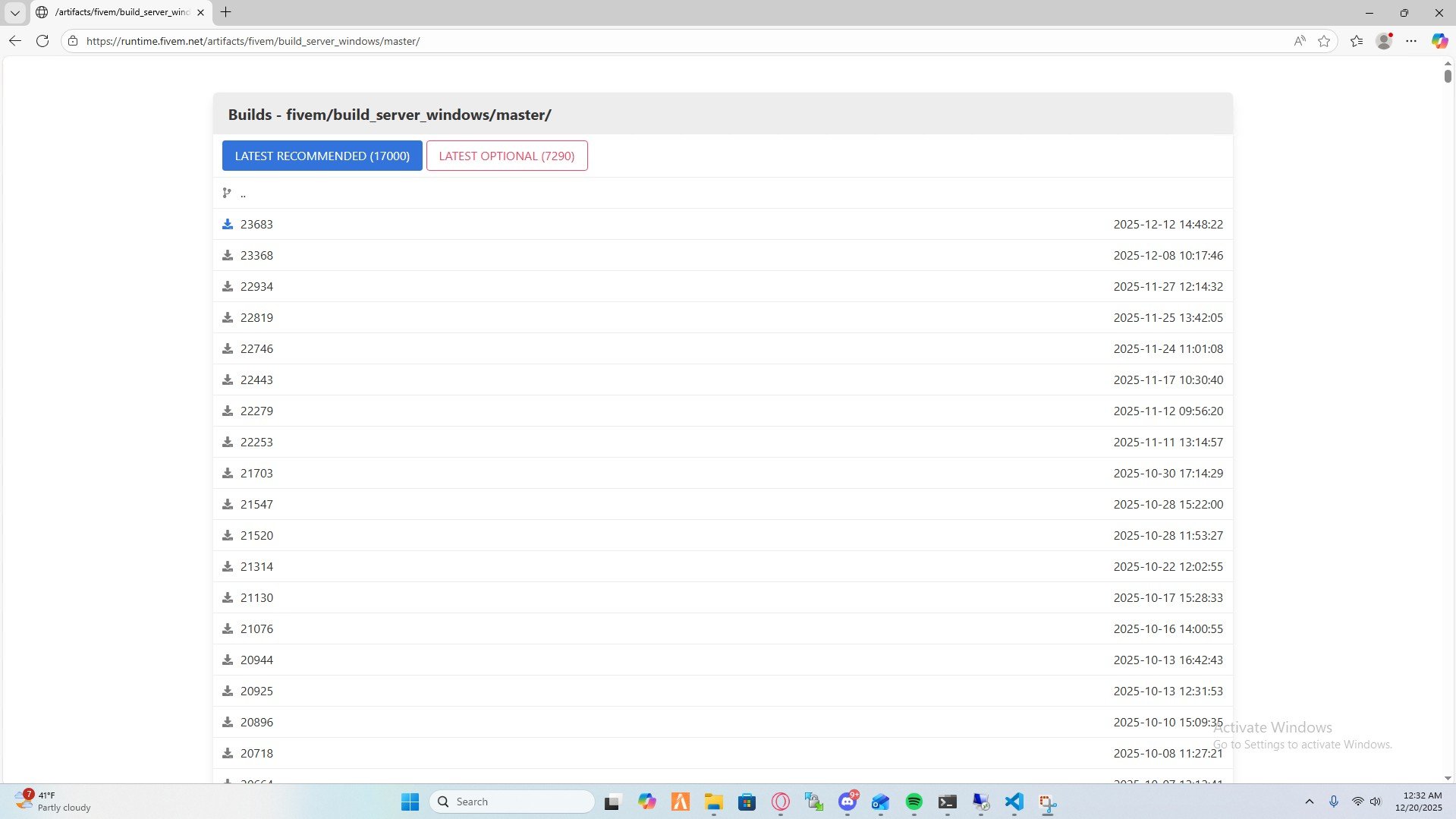Viewport: 1456px width, 819px height.
Task: Open build 22253 link
Action: pyautogui.click(x=256, y=442)
